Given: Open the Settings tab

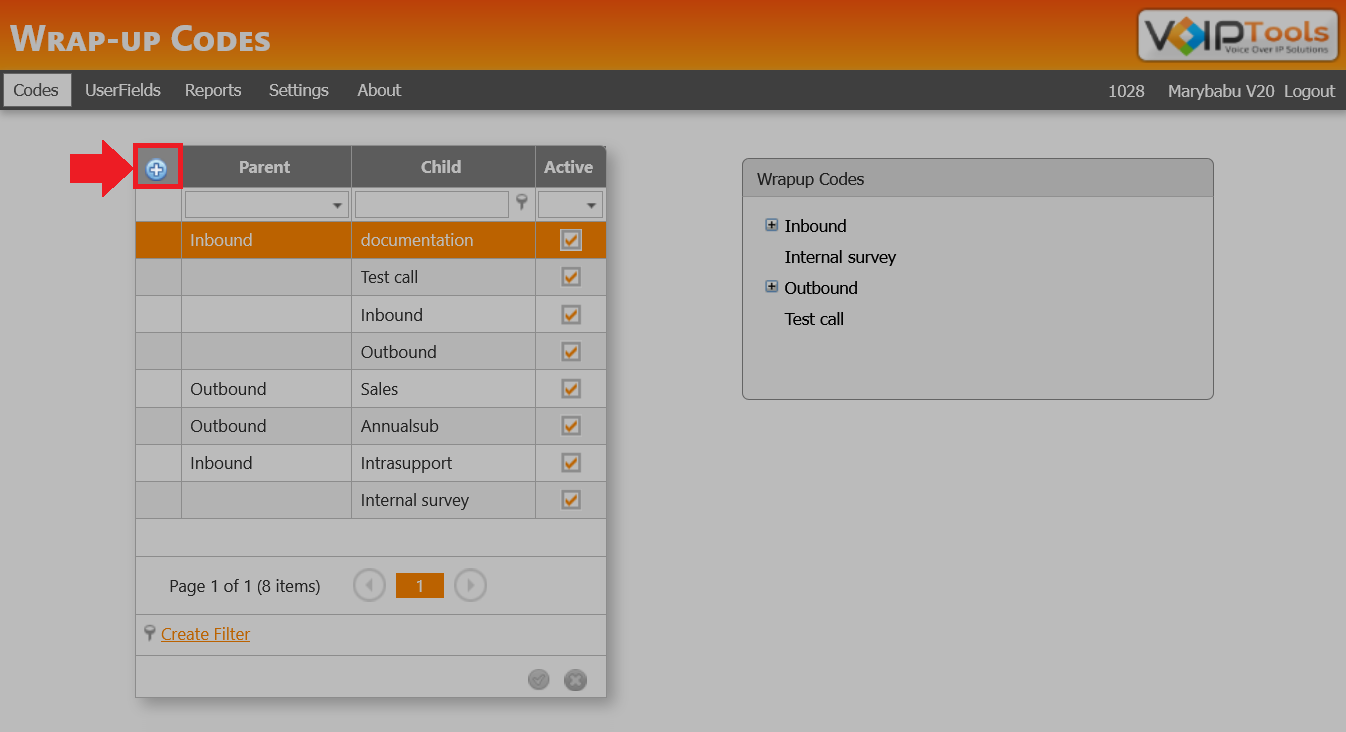Looking at the screenshot, I should pos(298,90).
